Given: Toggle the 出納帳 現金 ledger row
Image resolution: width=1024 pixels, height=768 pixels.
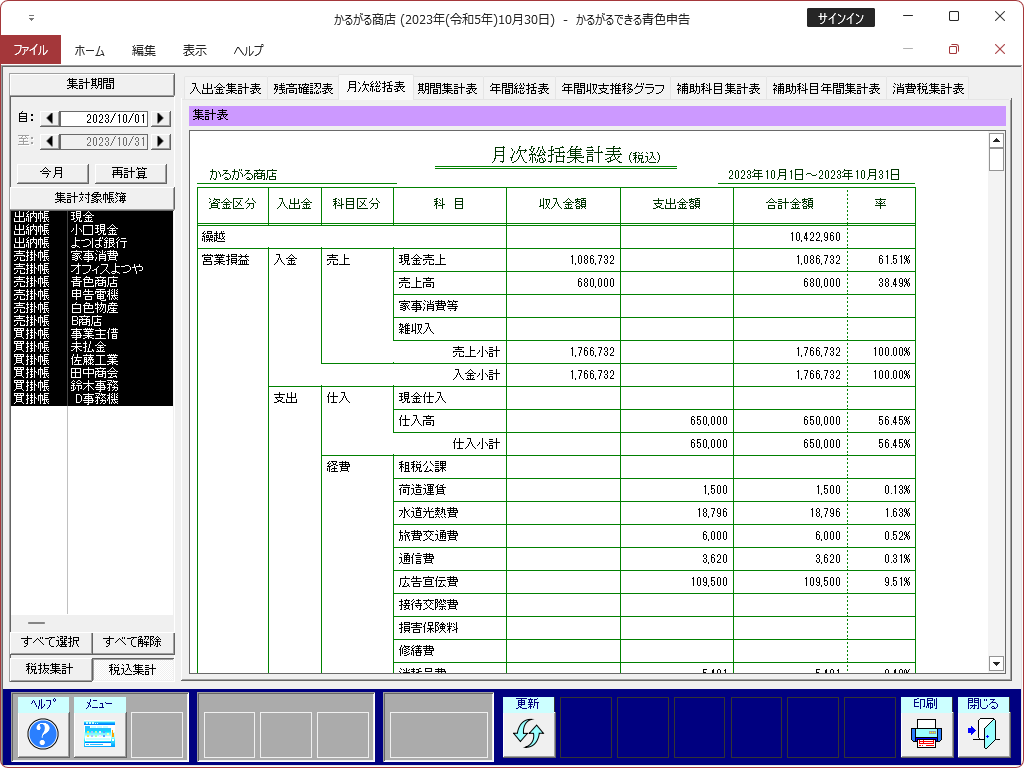Looking at the screenshot, I should (x=92, y=217).
